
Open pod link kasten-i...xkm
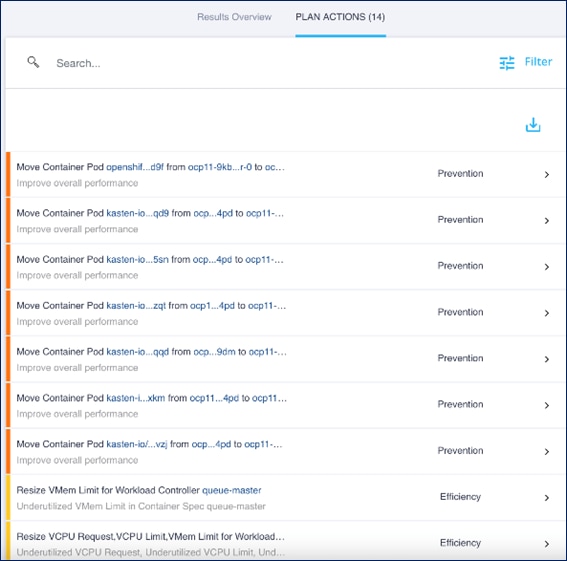point(136,398)
